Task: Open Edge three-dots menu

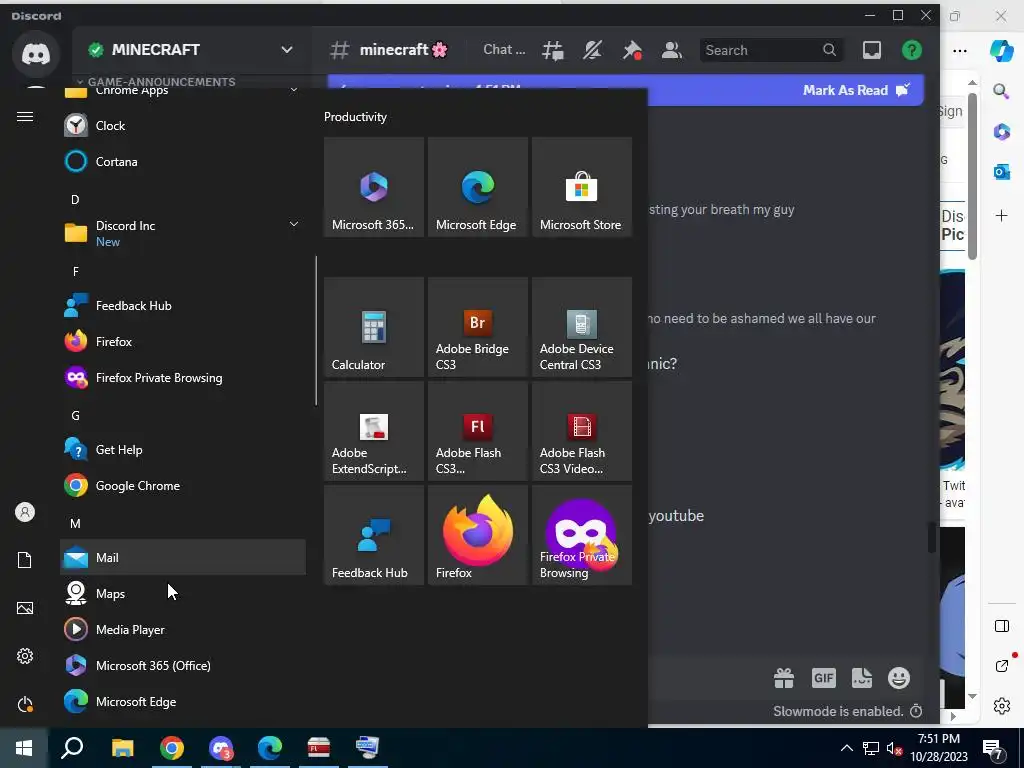Action: coord(959,50)
